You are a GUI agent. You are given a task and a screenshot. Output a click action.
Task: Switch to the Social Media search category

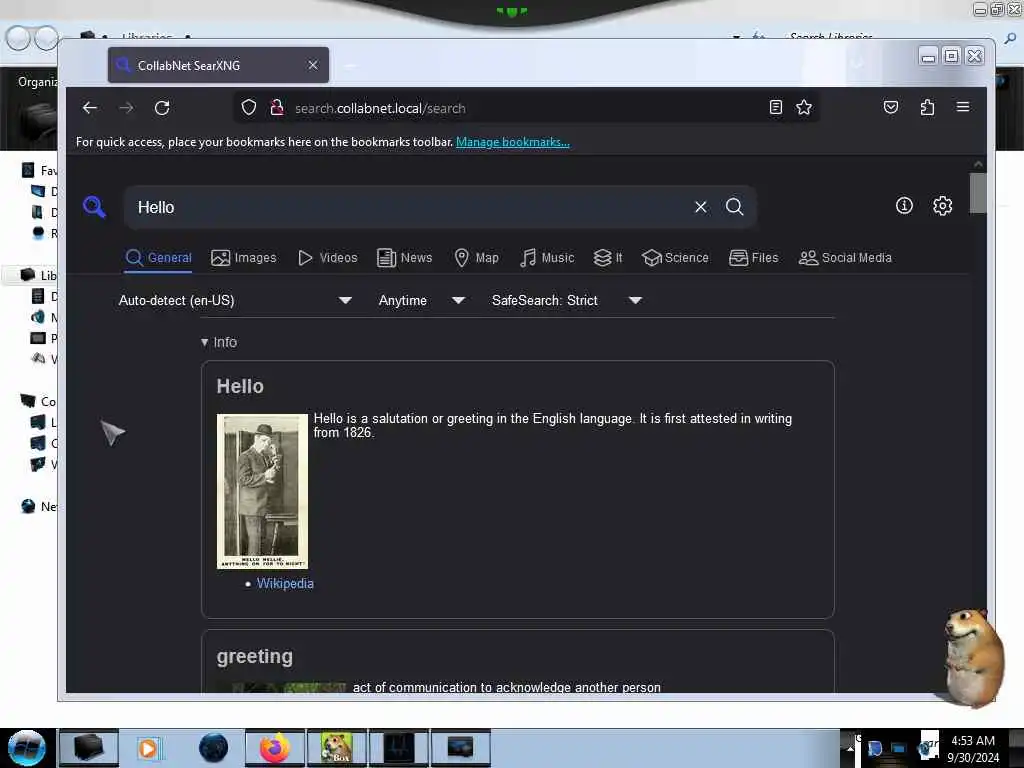click(x=845, y=258)
